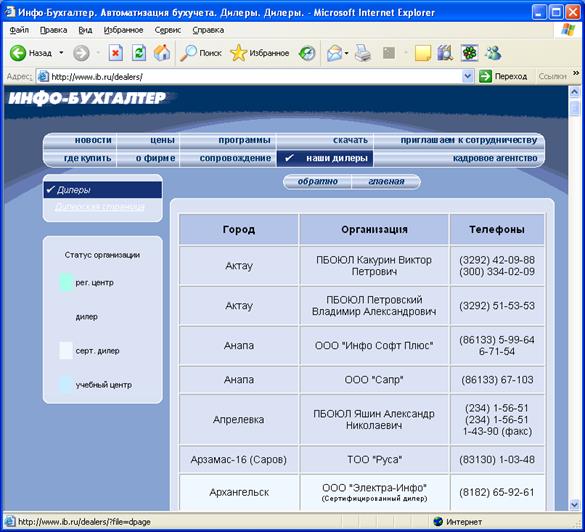The width and height of the screenshot is (585, 532).
Task: Click the vertical scrollbar down arrow
Action: pos(575,505)
